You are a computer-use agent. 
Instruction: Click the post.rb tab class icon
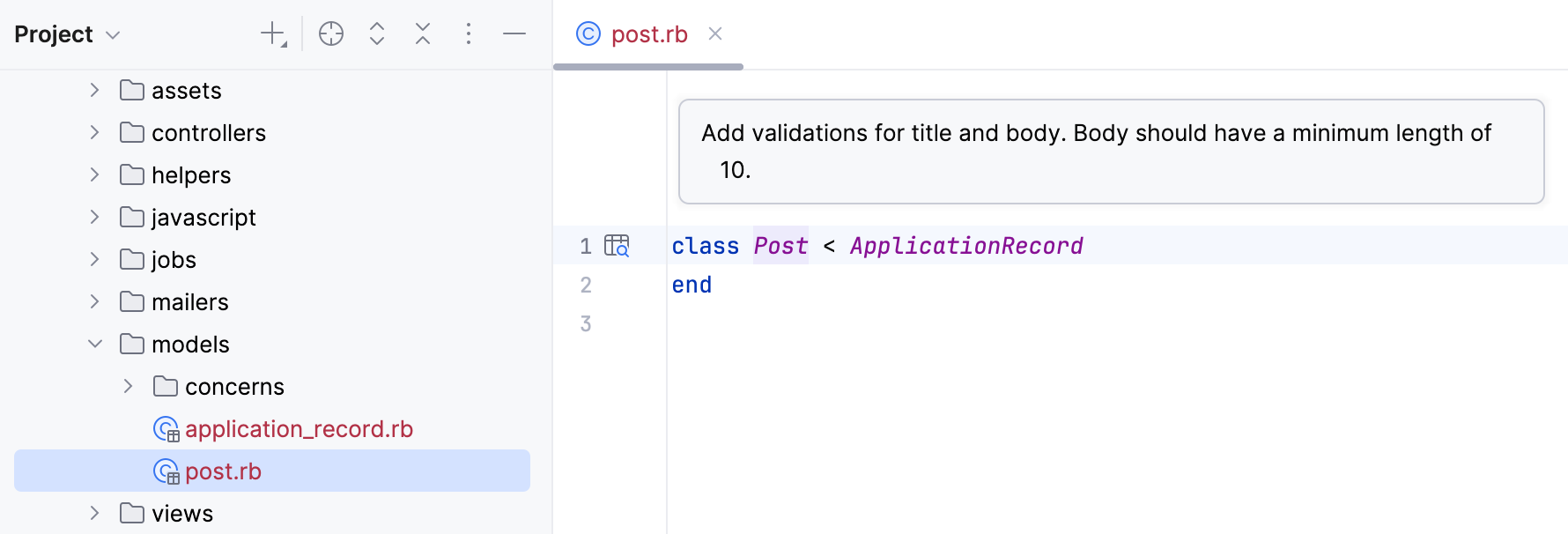pyautogui.click(x=588, y=34)
